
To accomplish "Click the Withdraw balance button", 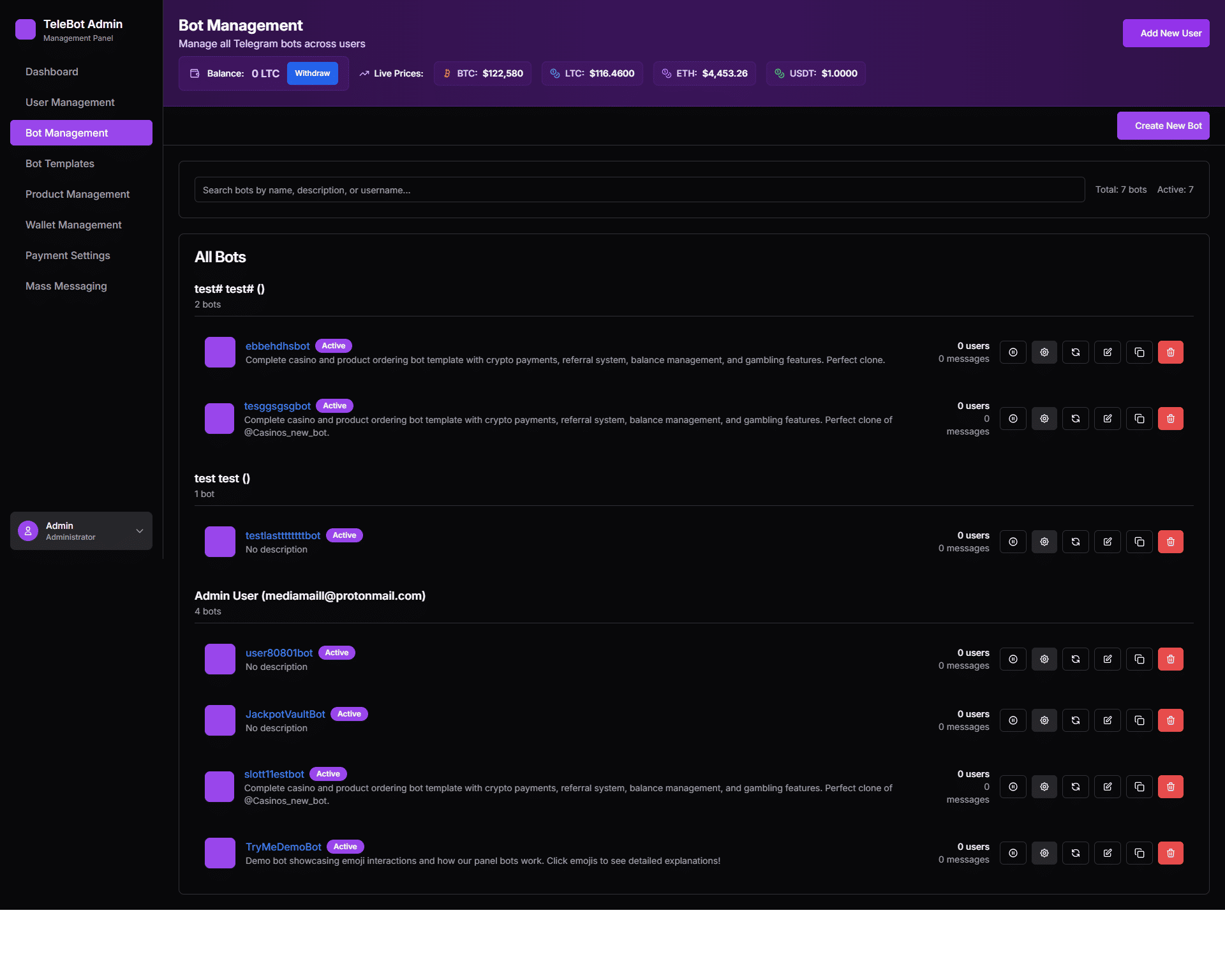I will pos(312,73).
